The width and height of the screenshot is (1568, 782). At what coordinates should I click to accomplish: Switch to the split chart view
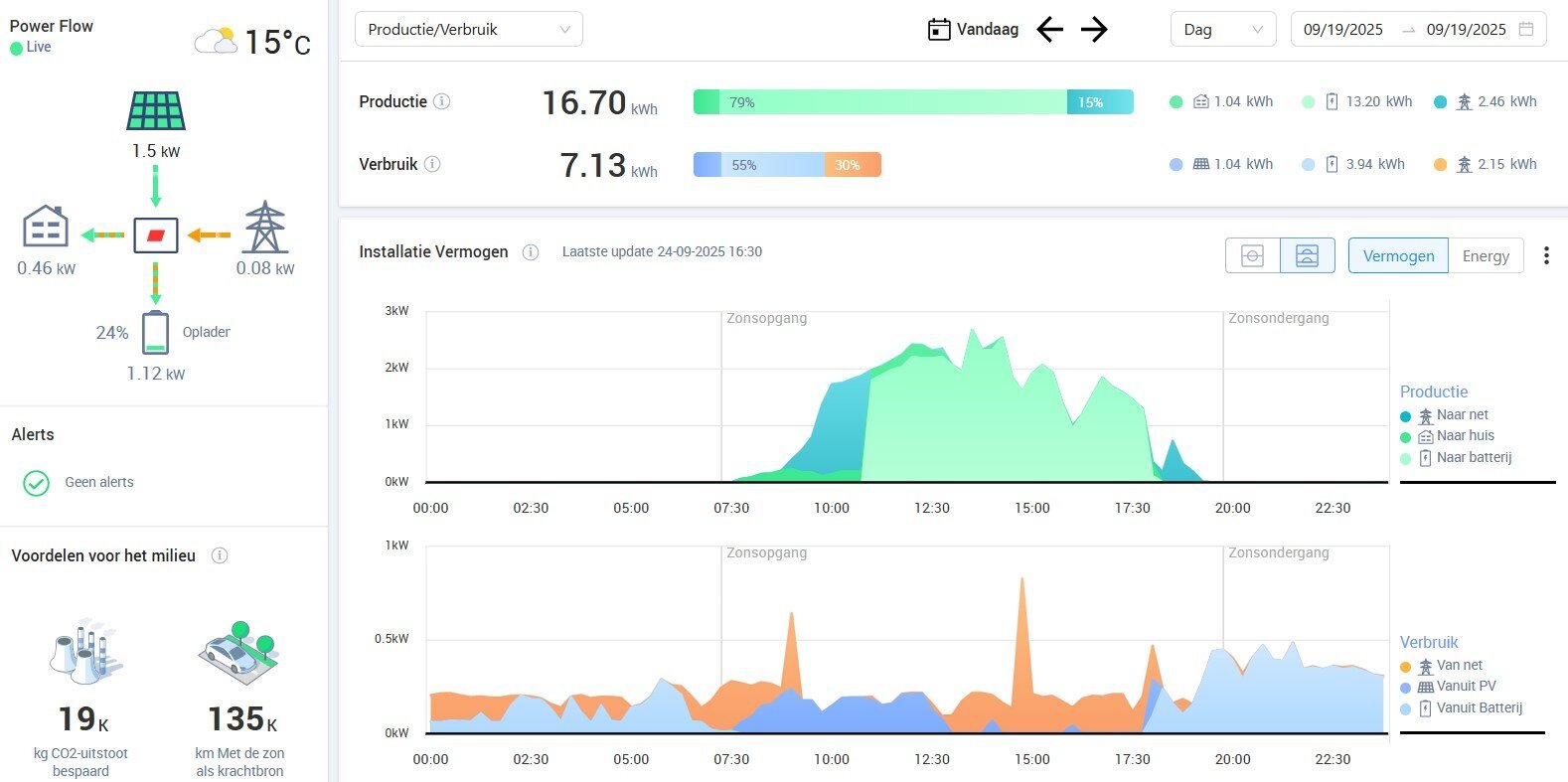tap(1307, 256)
